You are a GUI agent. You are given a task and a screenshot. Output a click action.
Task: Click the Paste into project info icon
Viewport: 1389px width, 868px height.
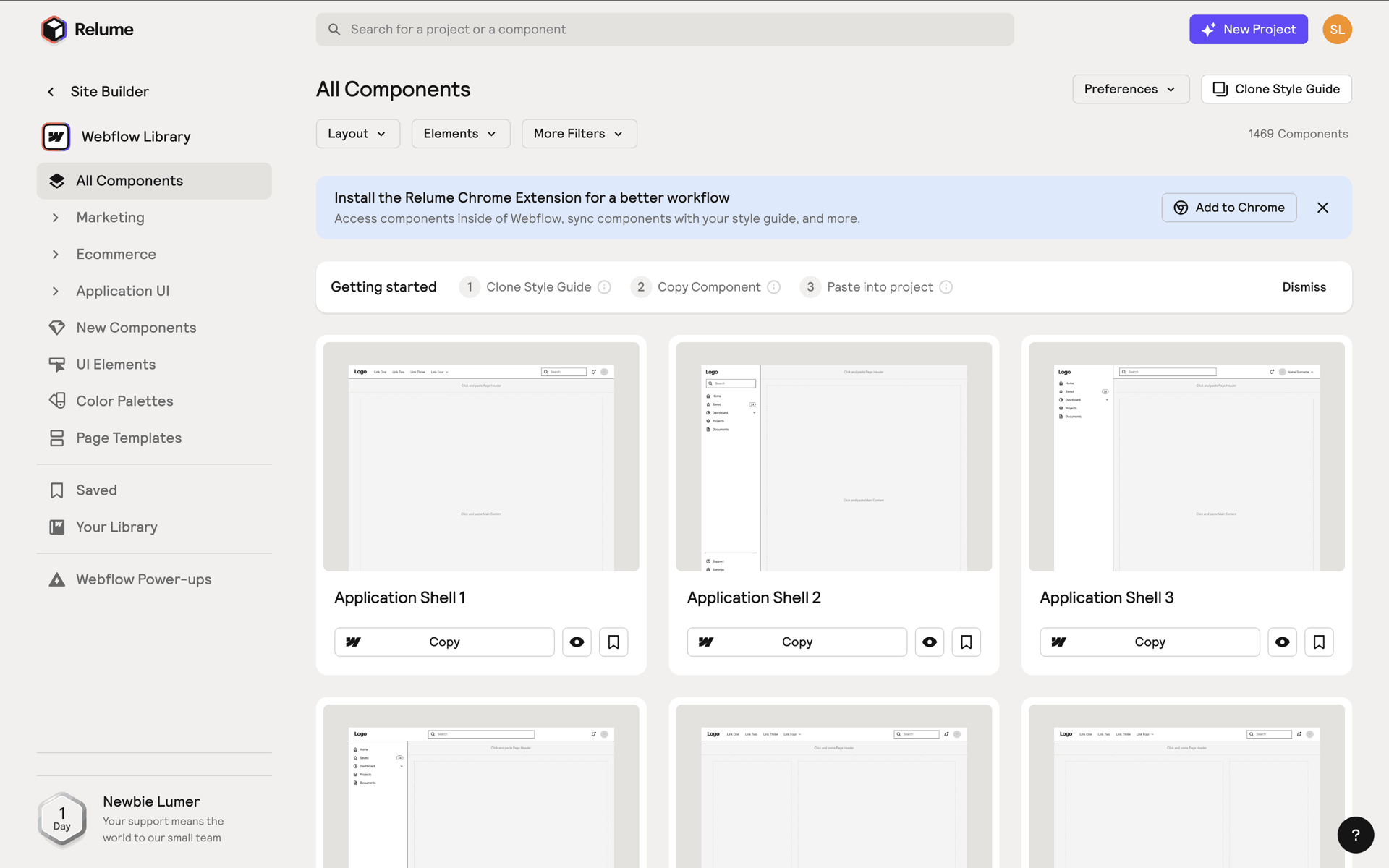pyautogui.click(x=946, y=287)
